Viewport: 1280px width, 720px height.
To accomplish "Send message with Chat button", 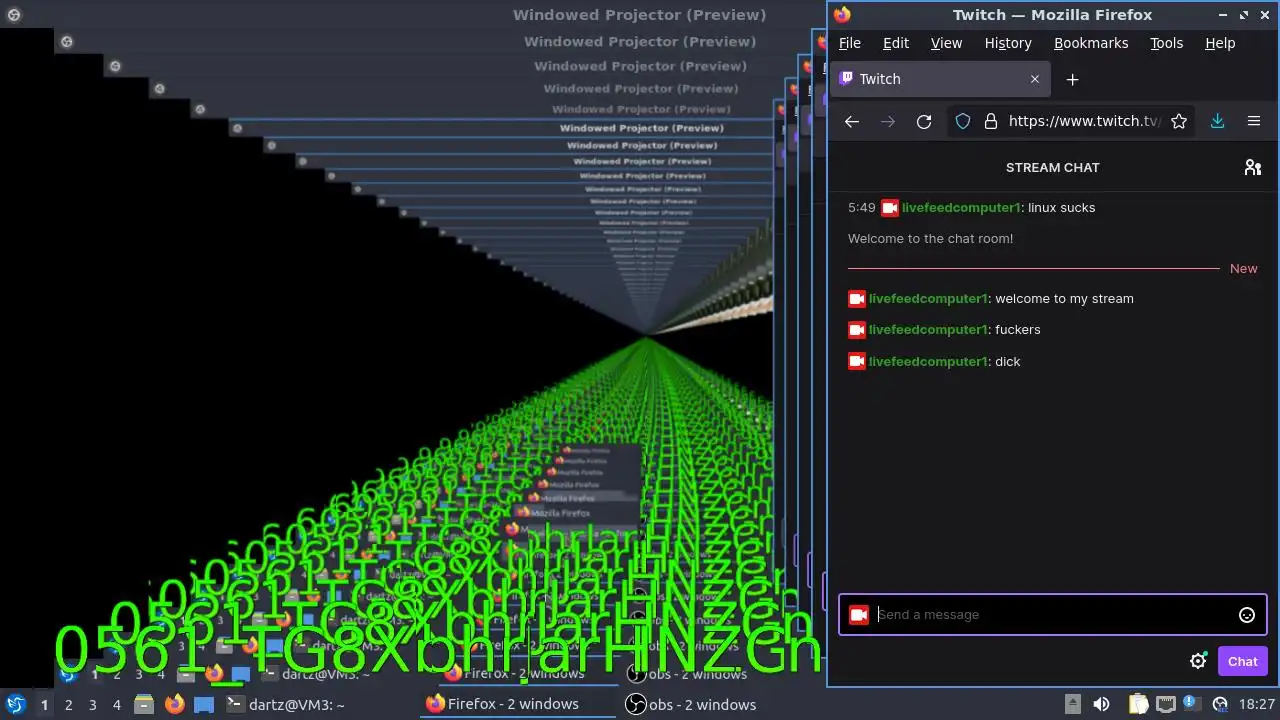I will pos(1243,661).
